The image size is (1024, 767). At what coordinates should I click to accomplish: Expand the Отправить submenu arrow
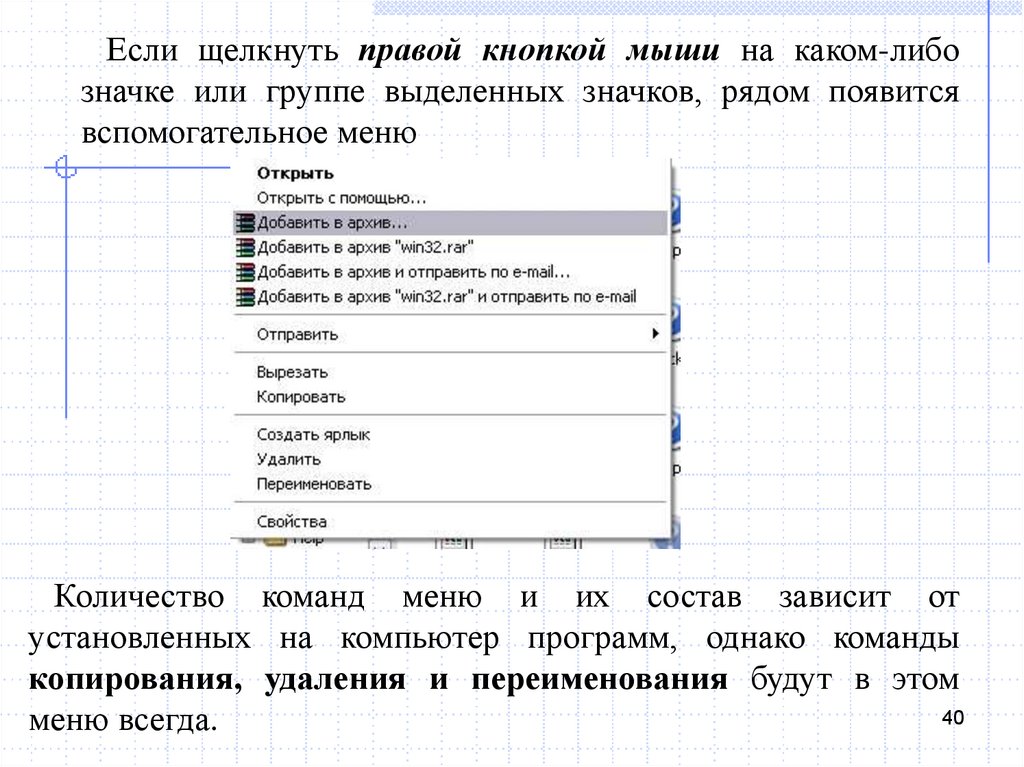pyautogui.click(x=655, y=334)
